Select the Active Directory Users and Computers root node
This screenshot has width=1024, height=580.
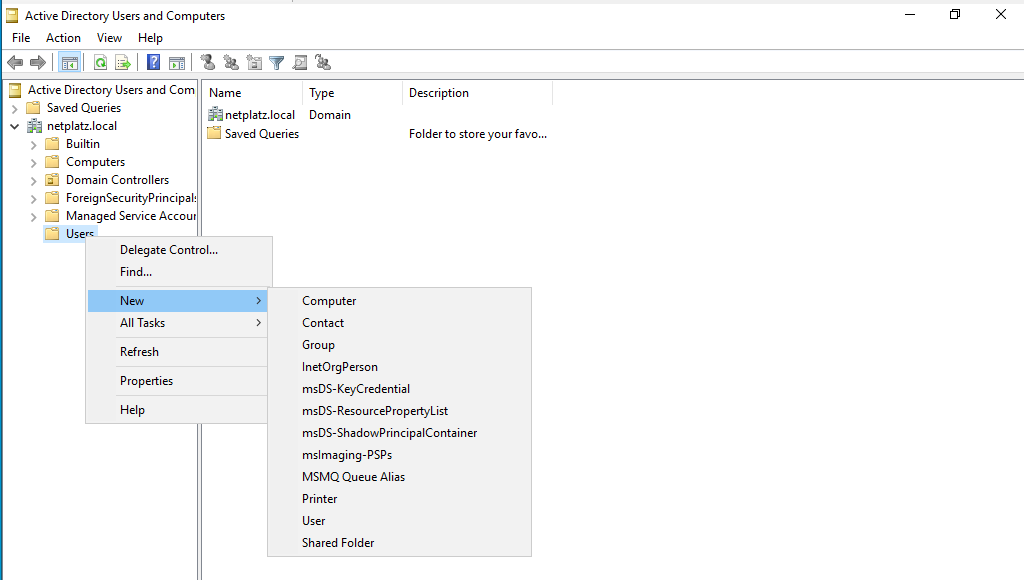tap(111, 89)
